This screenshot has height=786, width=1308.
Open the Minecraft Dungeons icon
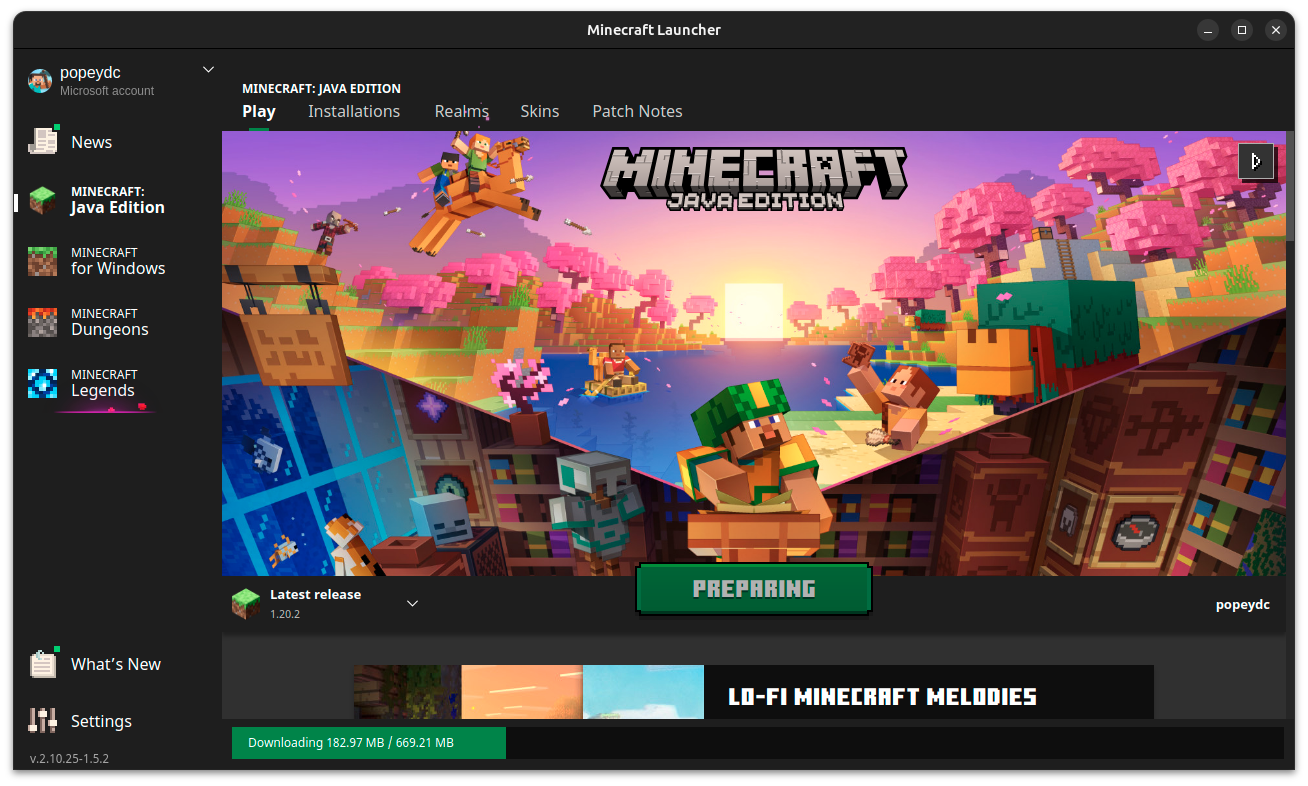pyautogui.click(x=43, y=322)
